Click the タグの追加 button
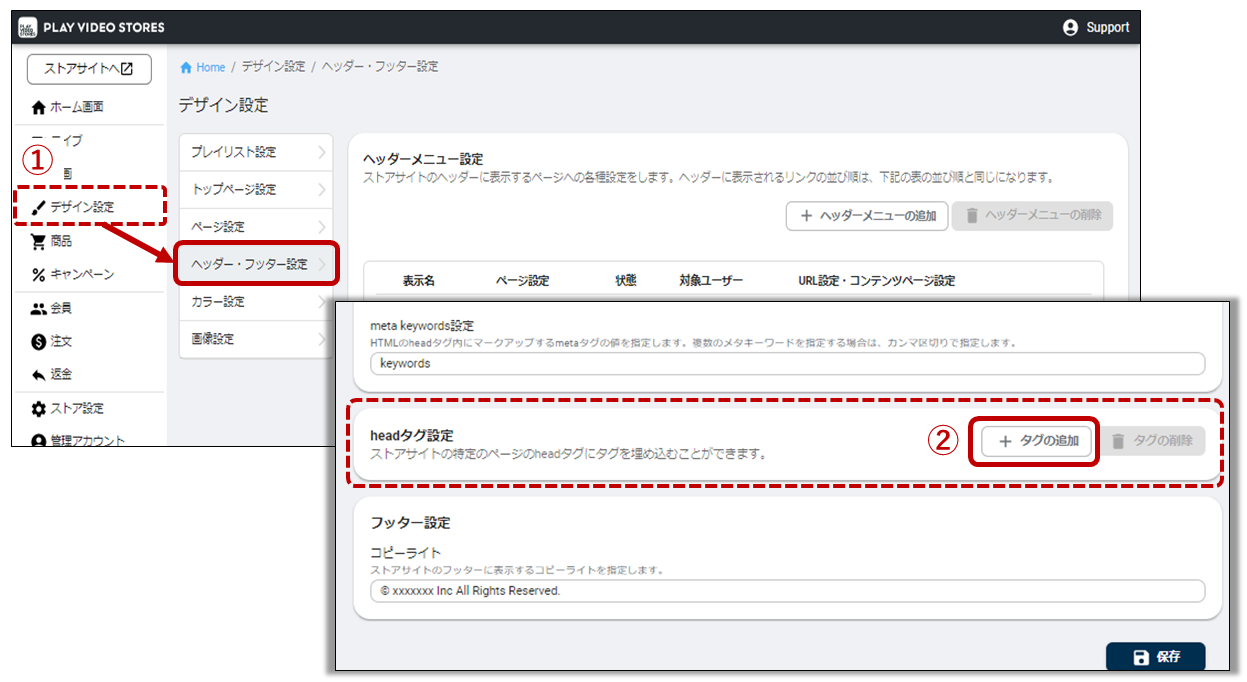The image size is (1247, 682). (x=1036, y=441)
